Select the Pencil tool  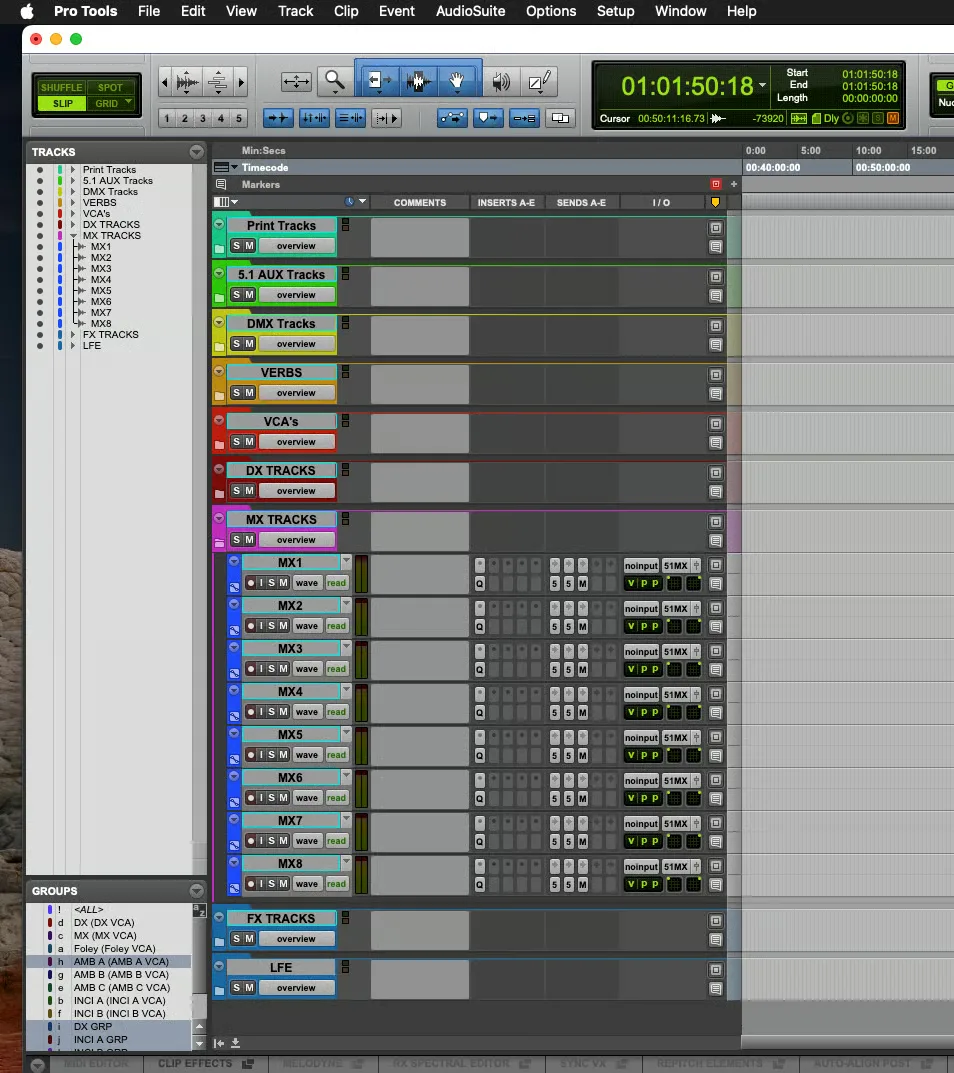[539, 81]
